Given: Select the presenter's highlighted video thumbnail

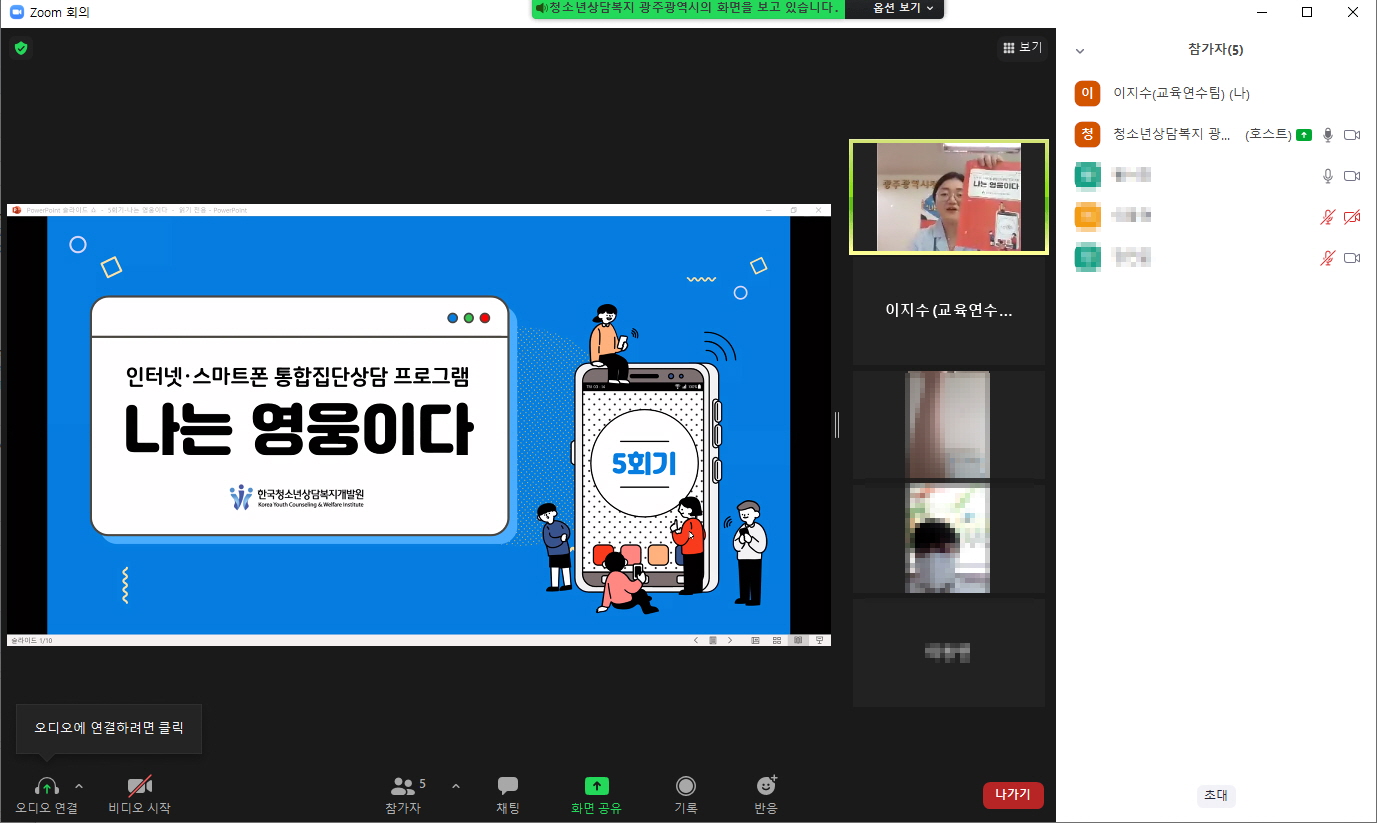Looking at the screenshot, I should (x=948, y=197).
